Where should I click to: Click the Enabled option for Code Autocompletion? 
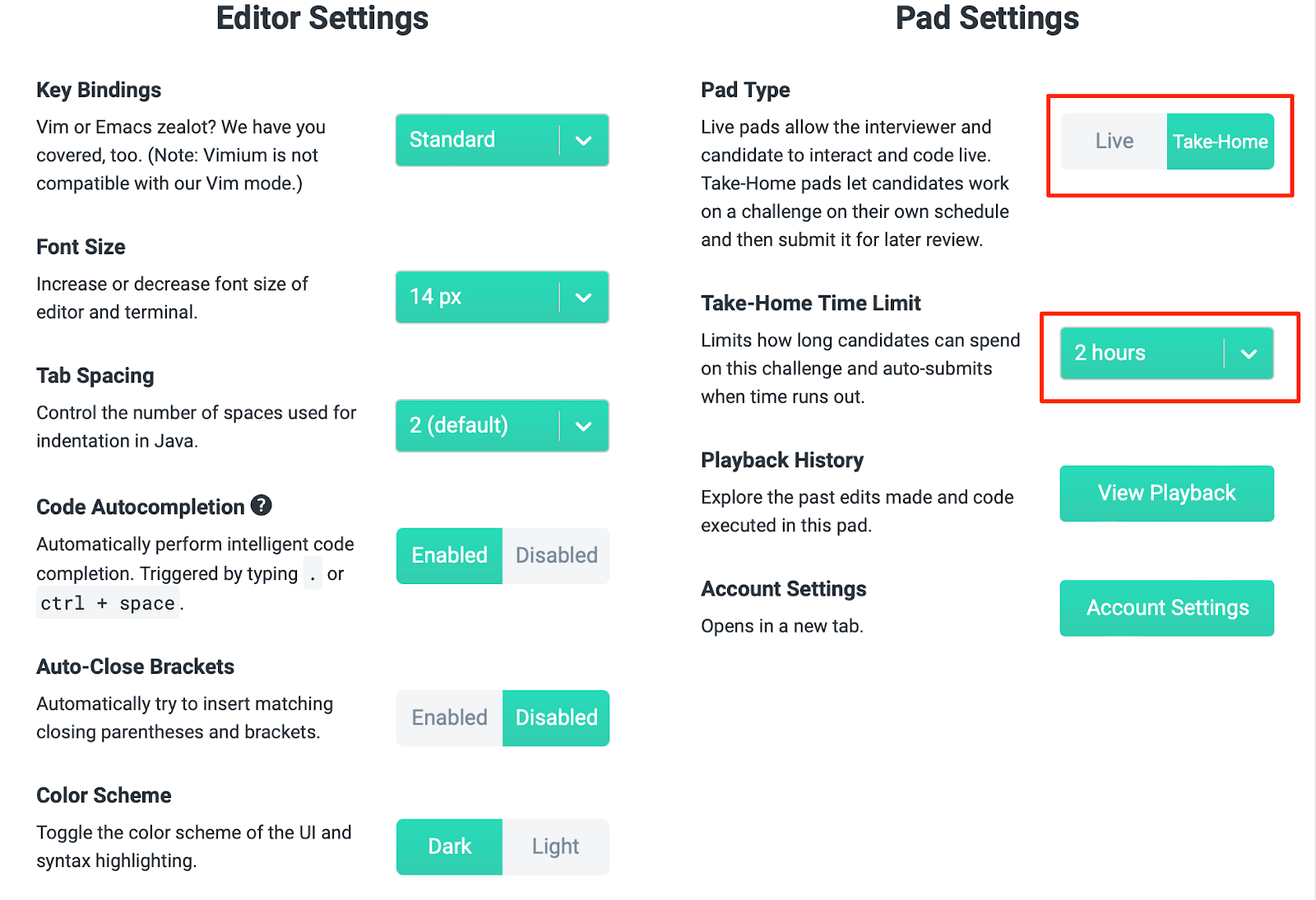(x=449, y=556)
